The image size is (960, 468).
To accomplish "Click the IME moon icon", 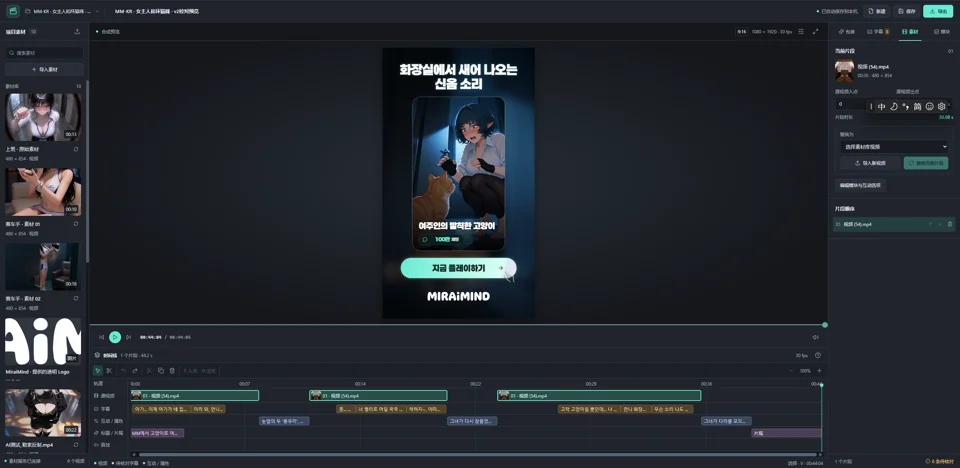I will [894, 106].
